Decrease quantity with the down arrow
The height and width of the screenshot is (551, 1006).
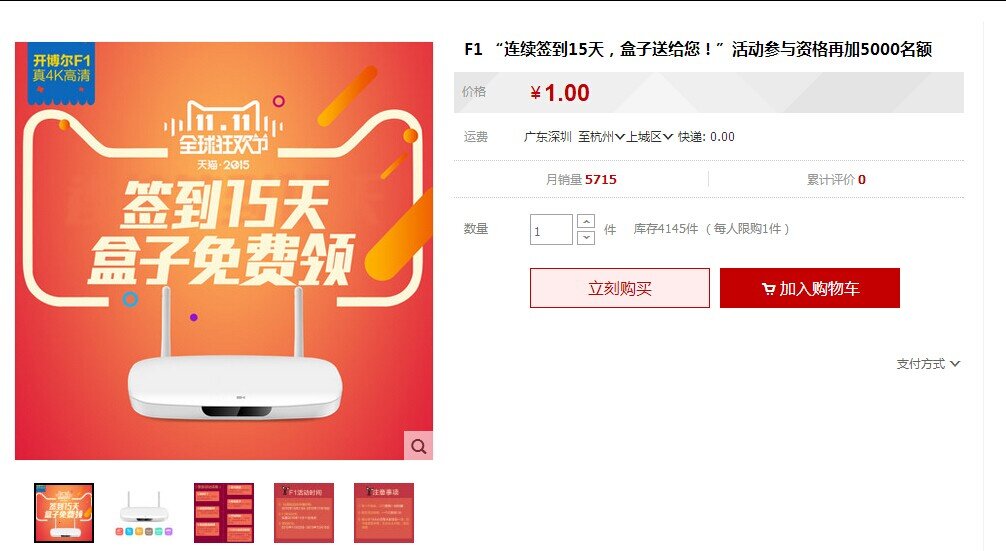point(586,237)
